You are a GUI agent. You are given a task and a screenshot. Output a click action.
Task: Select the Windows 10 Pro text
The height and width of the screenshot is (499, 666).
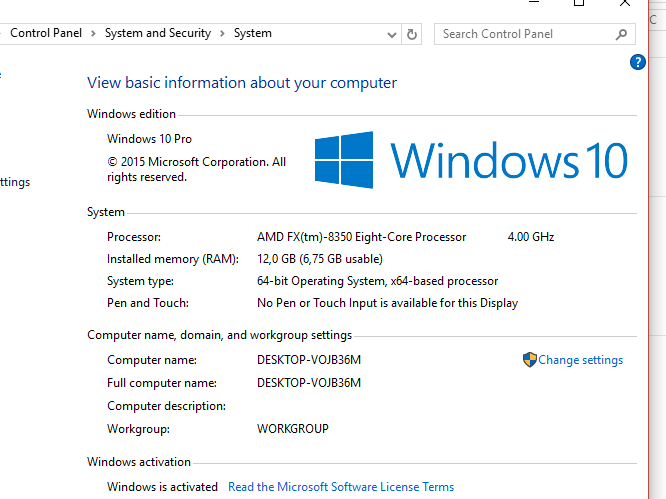(150, 139)
